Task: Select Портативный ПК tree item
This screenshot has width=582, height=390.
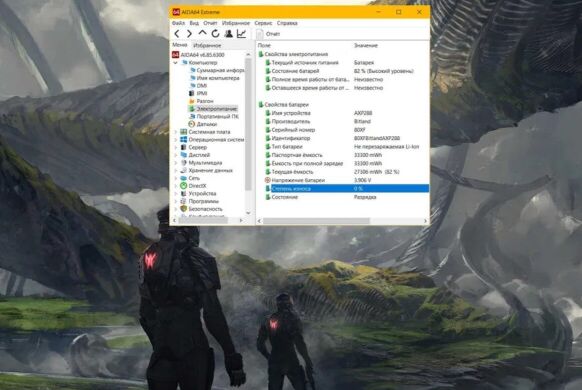Action: (218, 116)
